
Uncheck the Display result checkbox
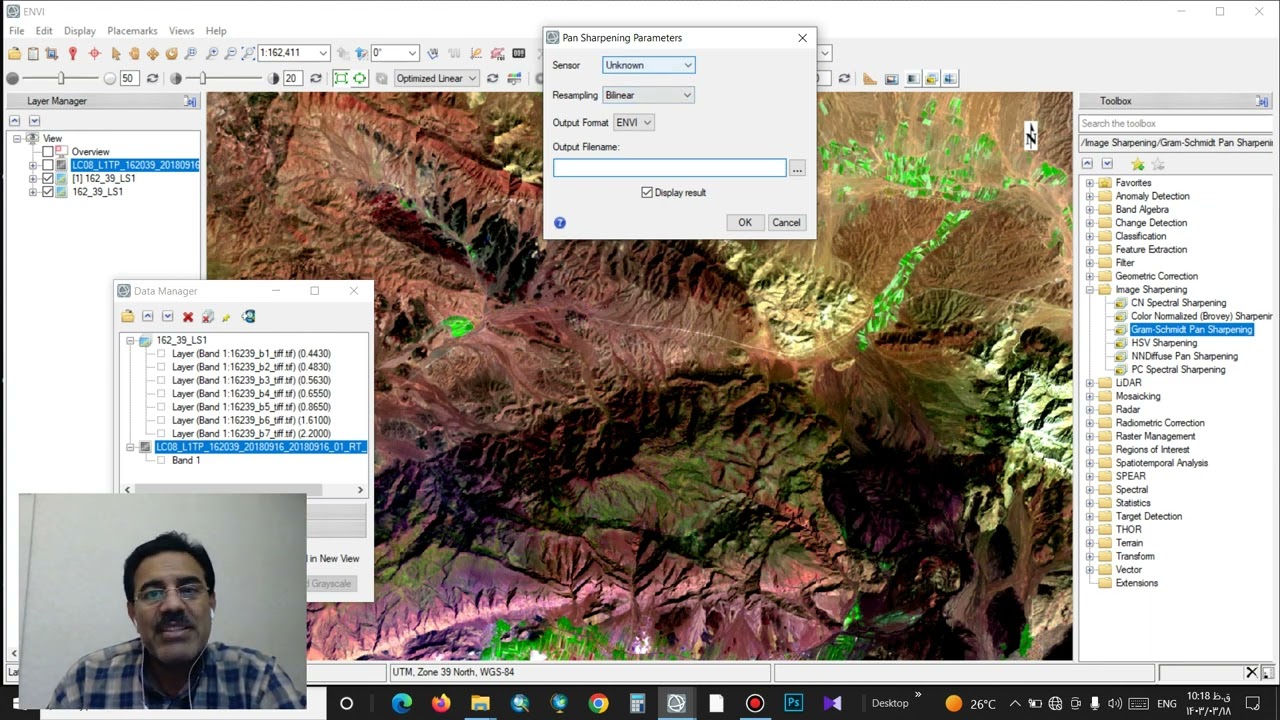point(647,192)
